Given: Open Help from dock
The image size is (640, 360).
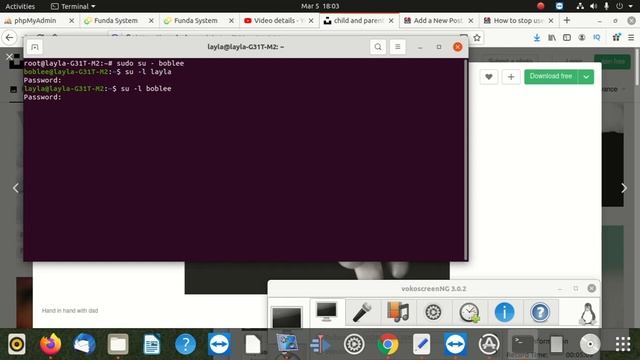Looking at the screenshot, I should tap(185, 344).
